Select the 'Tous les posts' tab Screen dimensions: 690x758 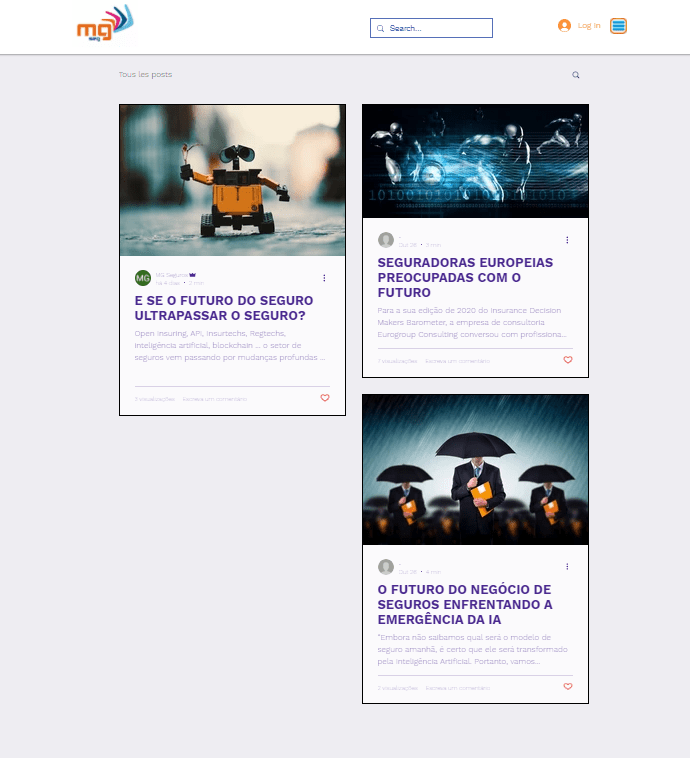(x=145, y=75)
